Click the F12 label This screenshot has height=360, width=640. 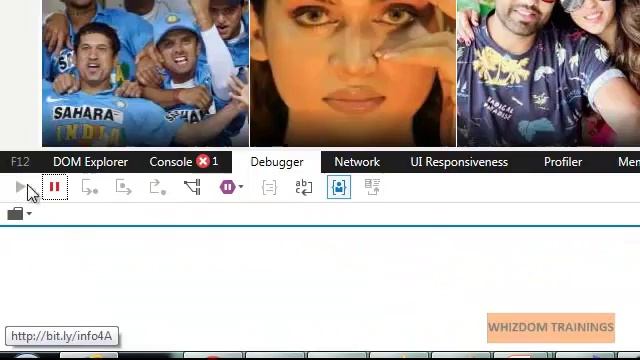[x=20, y=162]
